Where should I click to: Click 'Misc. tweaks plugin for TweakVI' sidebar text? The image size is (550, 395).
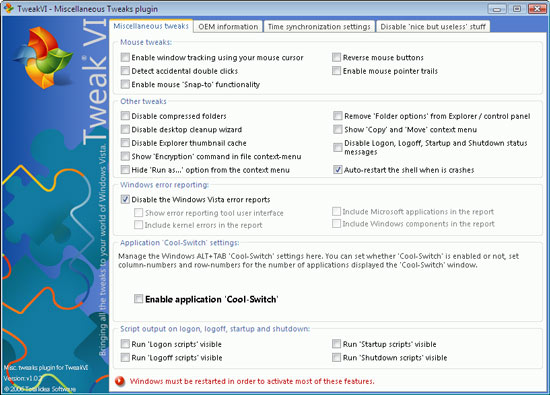tap(46, 367)
